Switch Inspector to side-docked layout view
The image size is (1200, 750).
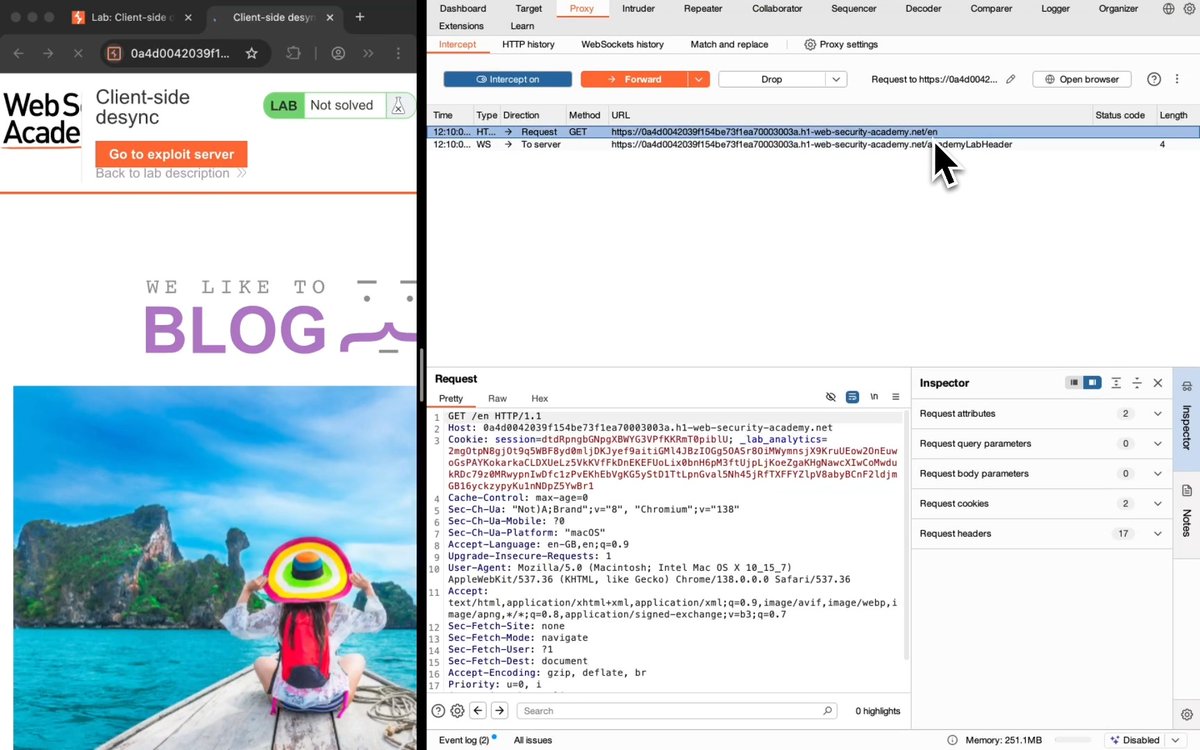click(x=1092, y=383)
